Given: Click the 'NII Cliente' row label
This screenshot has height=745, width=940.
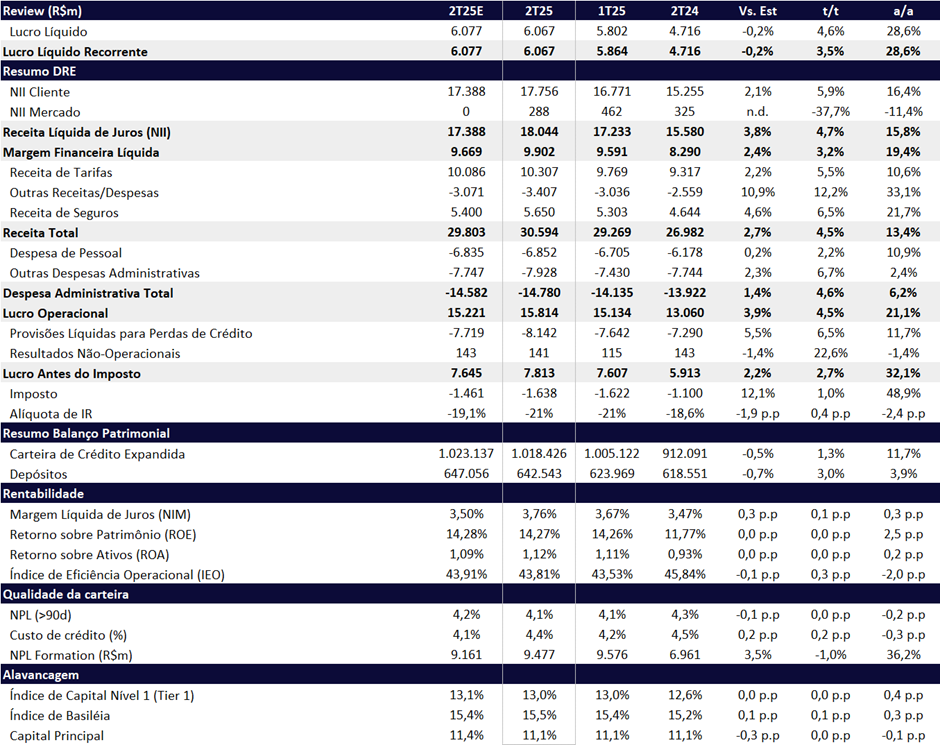Looking at the screenshot, I should [x=40, y=92].
